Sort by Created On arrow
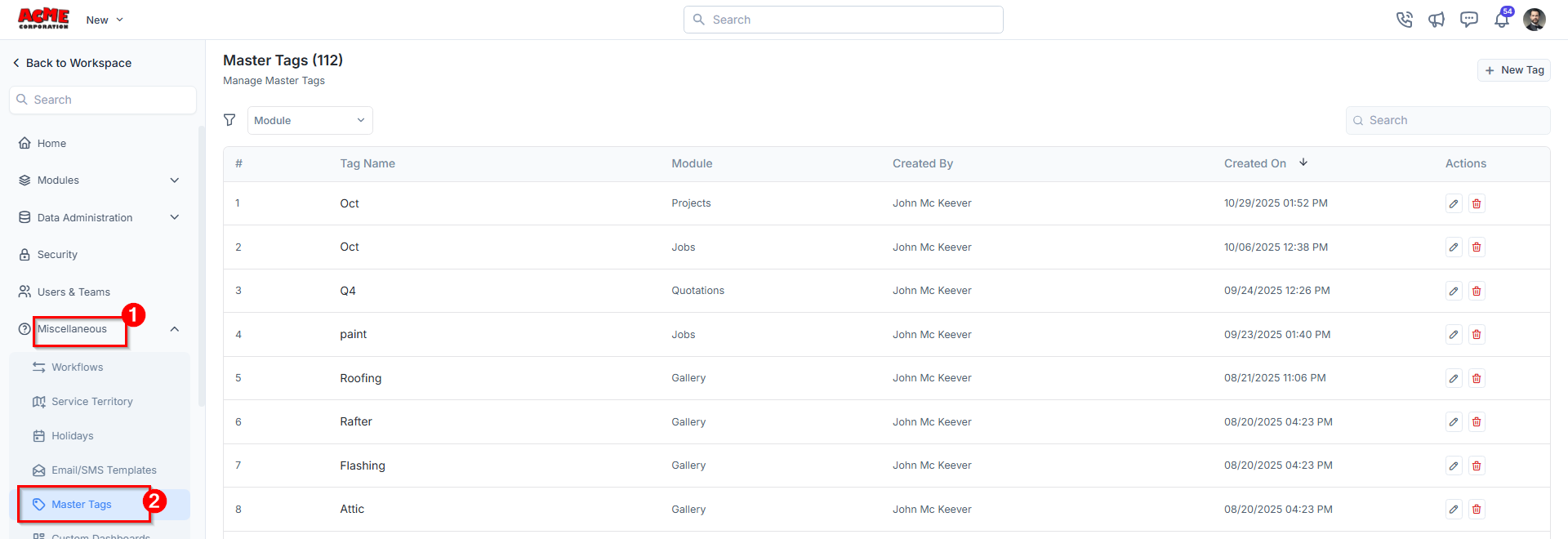Screen dimensions: 1568x539 click(x=1303, y=163)
